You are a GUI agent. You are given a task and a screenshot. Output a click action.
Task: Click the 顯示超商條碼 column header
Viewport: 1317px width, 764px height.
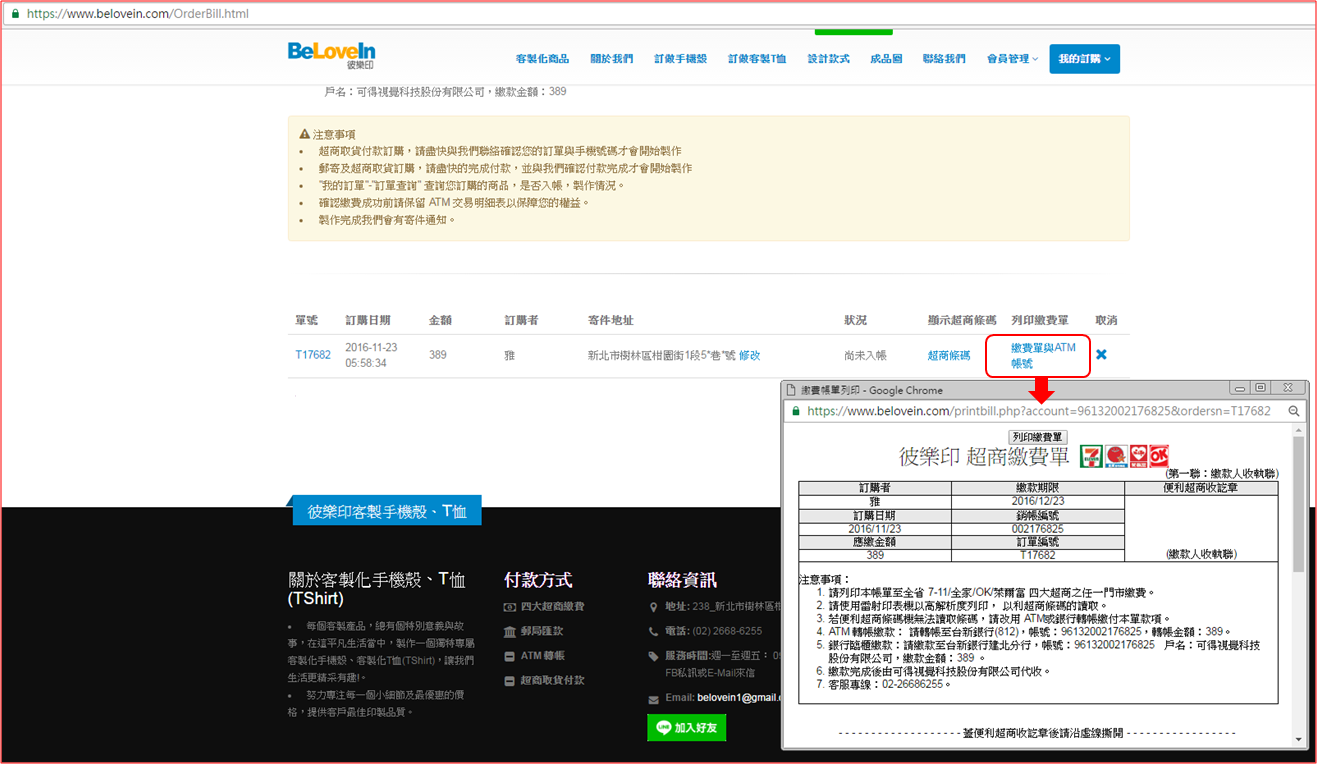pyautogui.click(x=962, y=320)
